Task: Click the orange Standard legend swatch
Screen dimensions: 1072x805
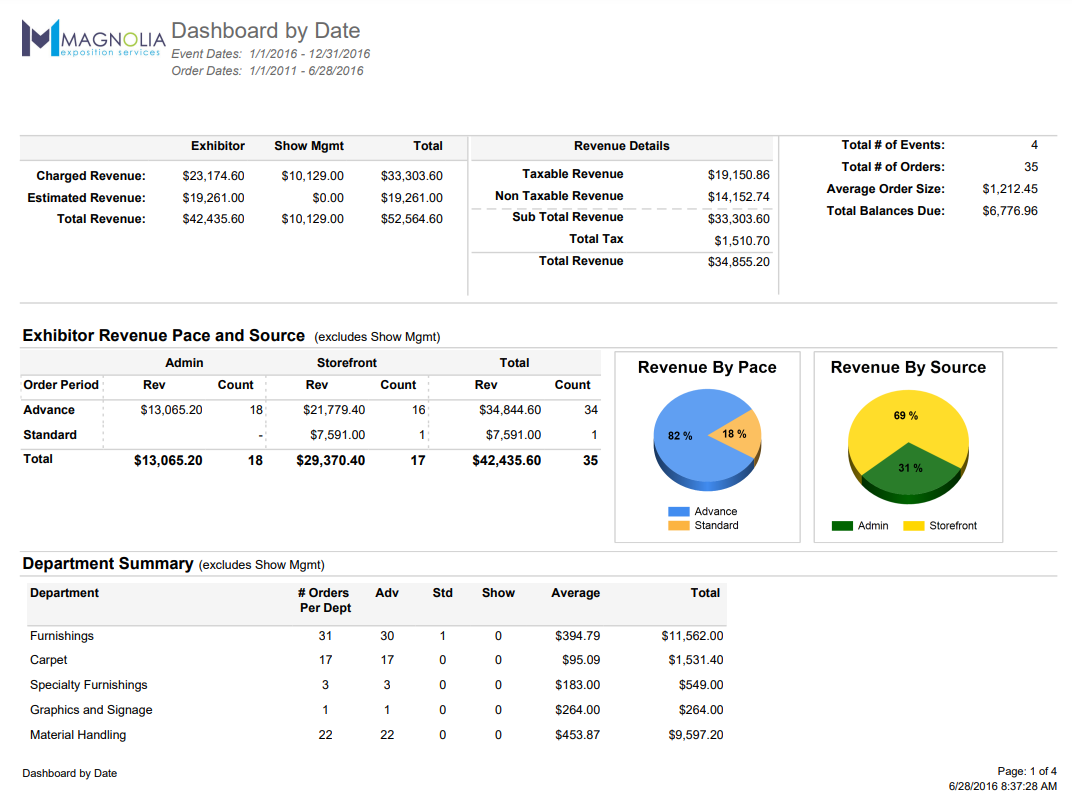Action: point(679,525)
